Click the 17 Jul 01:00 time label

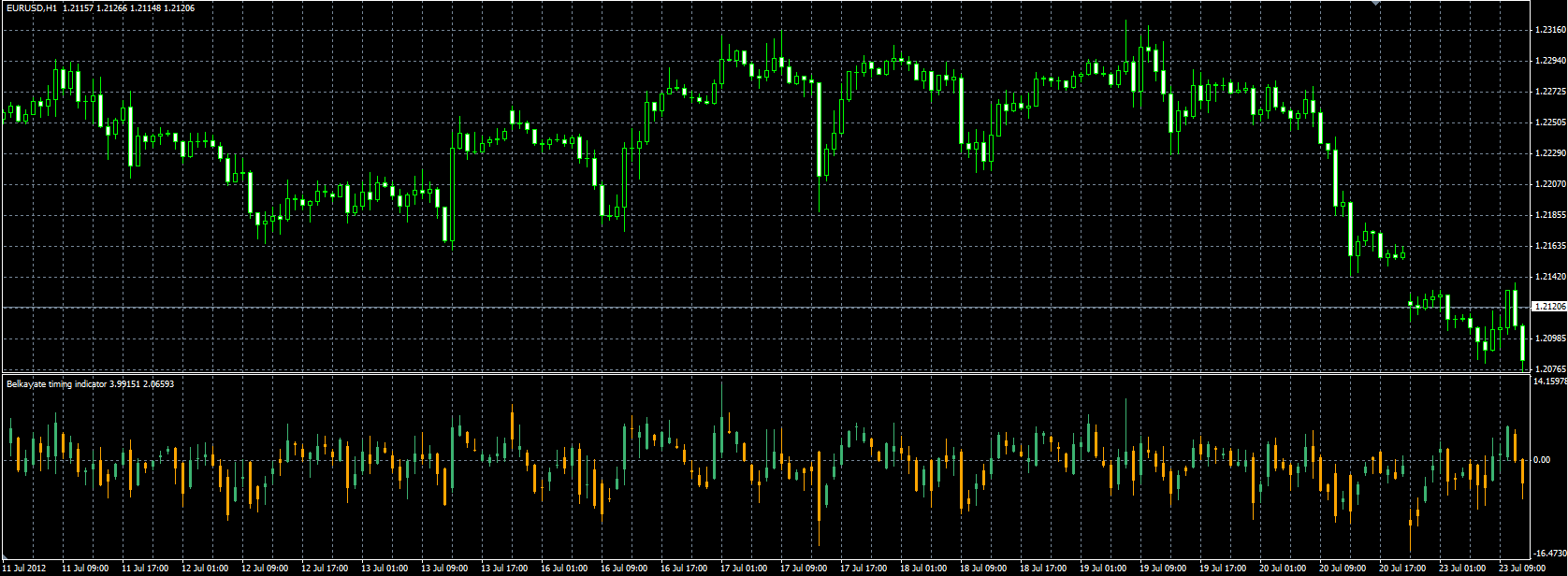(x=743, y=568)
